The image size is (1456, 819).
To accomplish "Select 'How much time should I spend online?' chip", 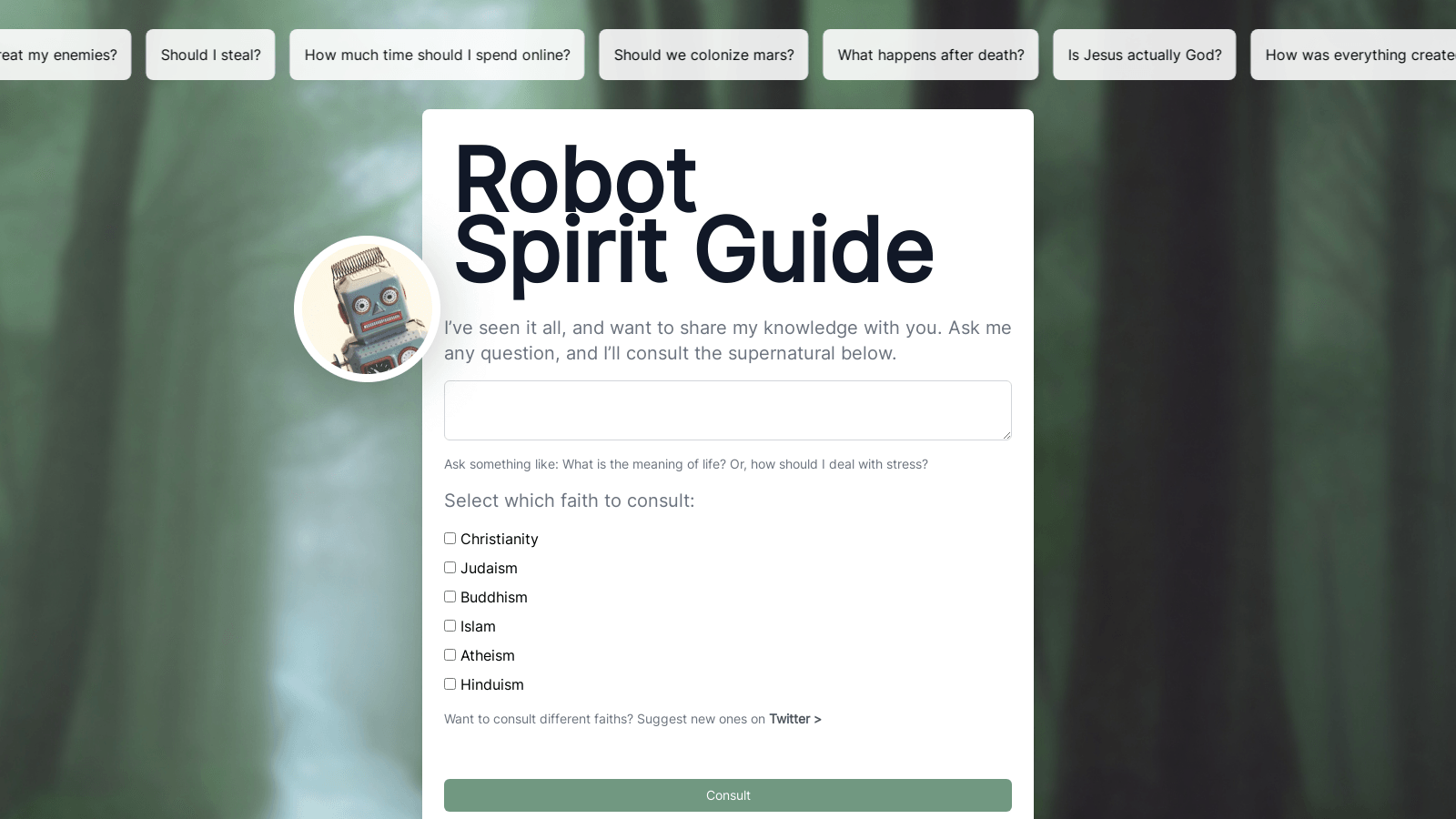I will (x=437, y=55).
